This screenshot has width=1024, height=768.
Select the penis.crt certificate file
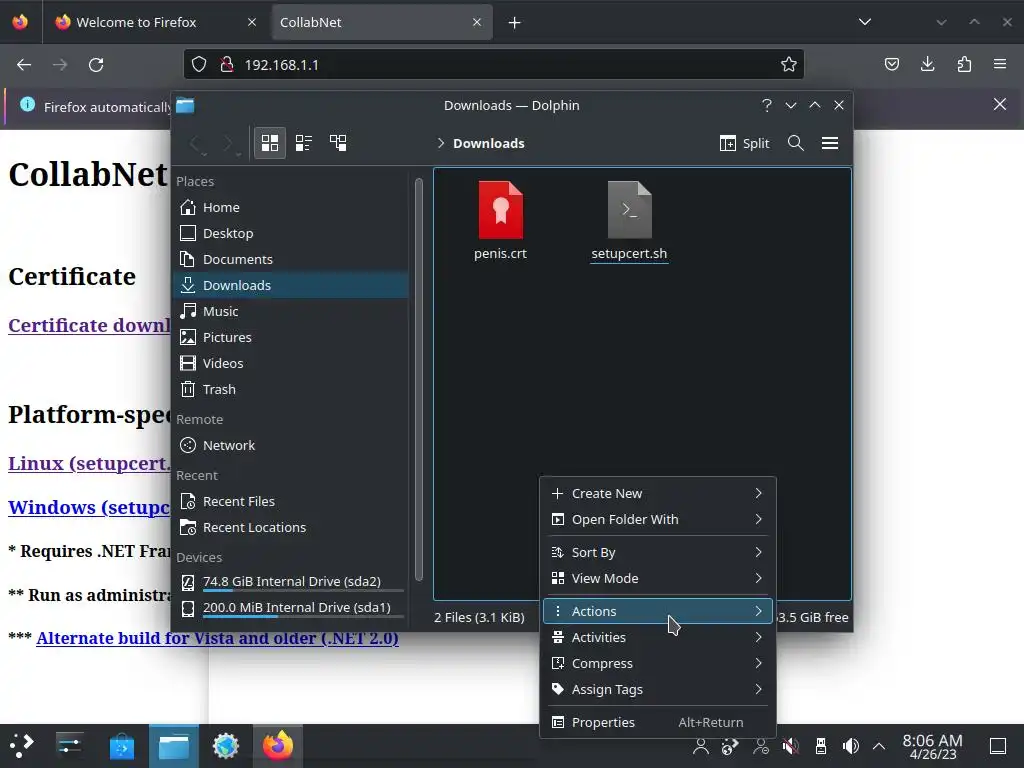click(x=500, y=221)
